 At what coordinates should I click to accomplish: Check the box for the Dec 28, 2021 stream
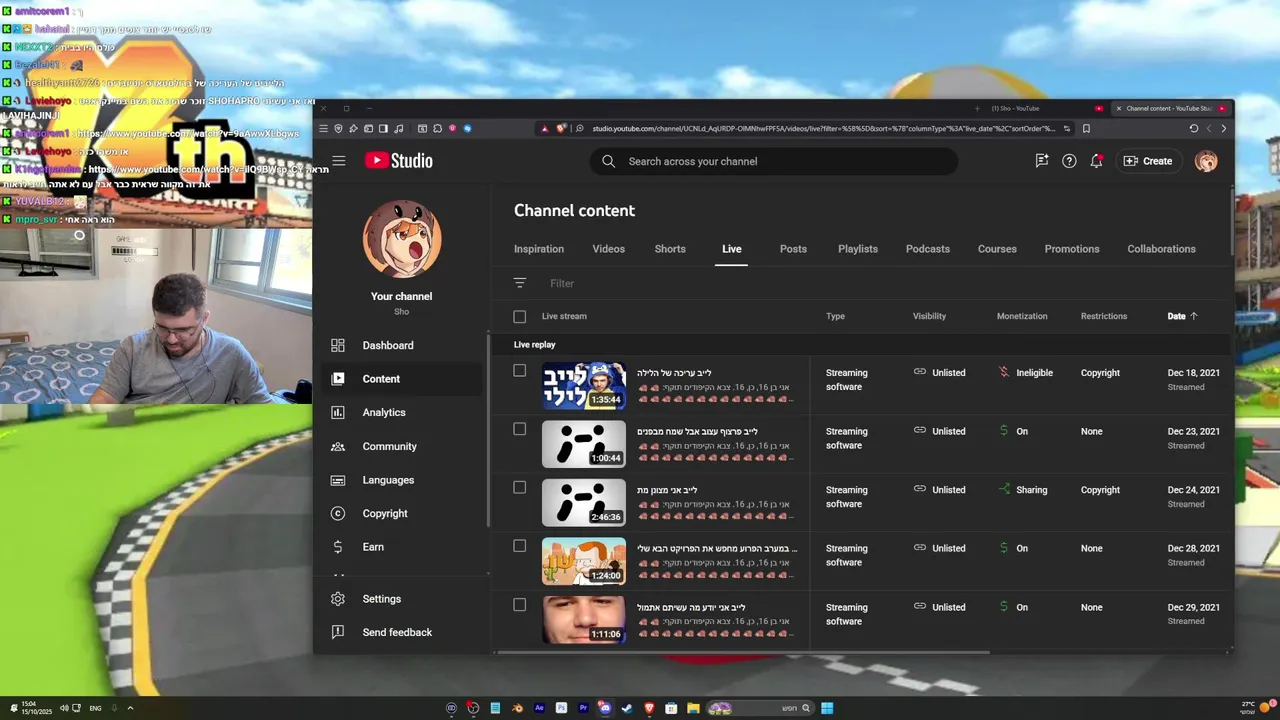(x=519, y=546)
